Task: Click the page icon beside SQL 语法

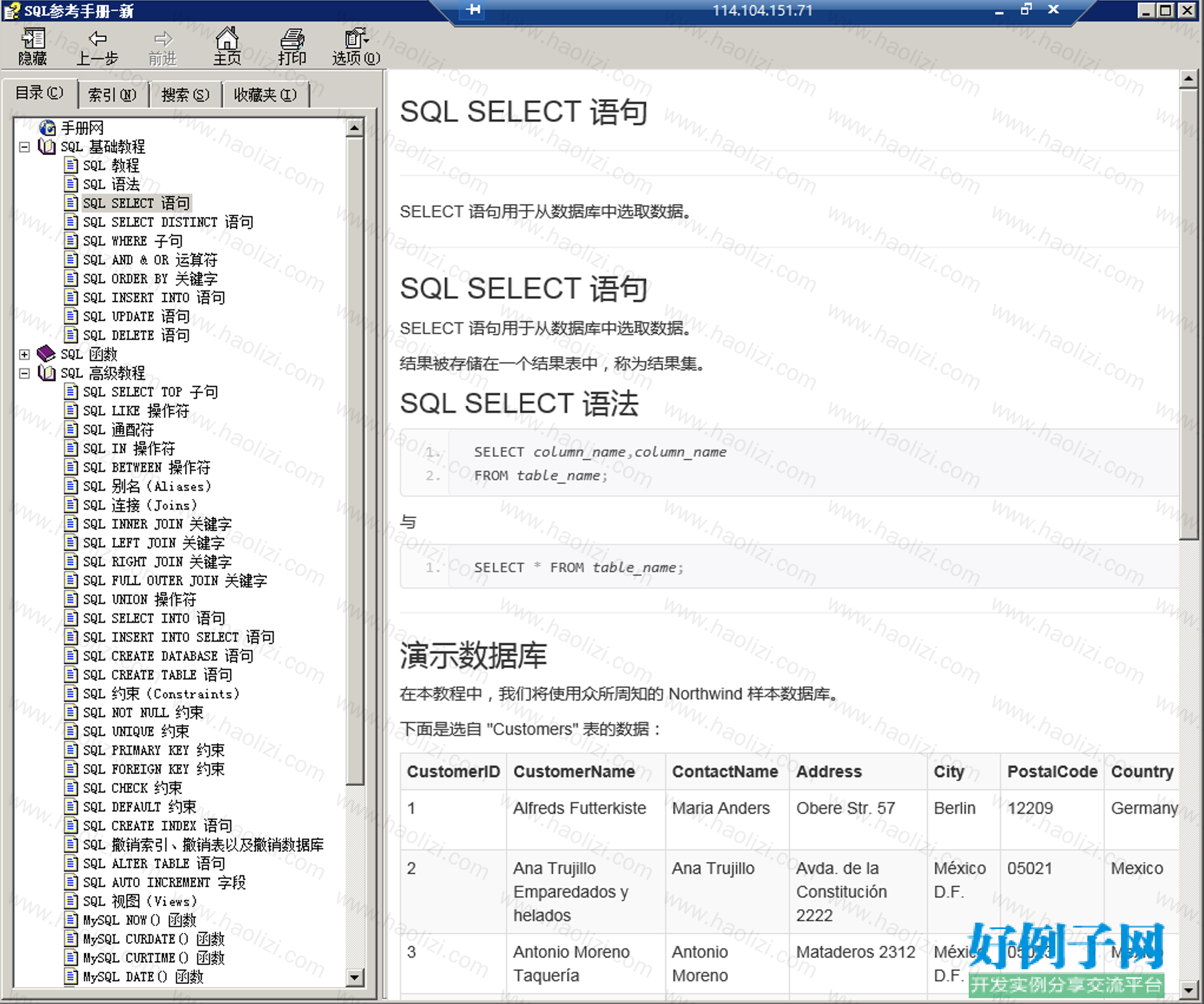Action: [71, 184]
